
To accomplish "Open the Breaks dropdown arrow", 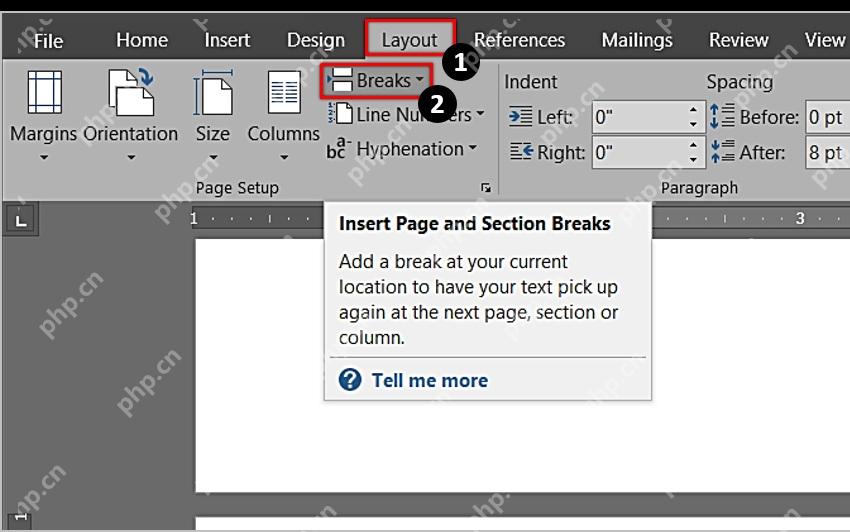I will point(420,80).
